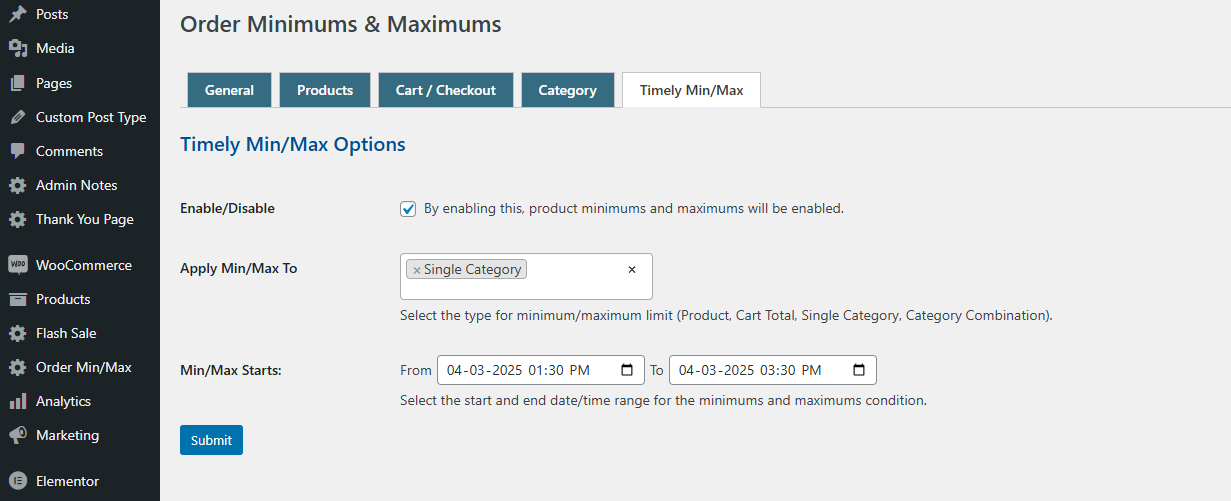The width and height of the screenshot is (1231, 501).
Task: Click the Order Min/Max gear icon
Action: 17,367
